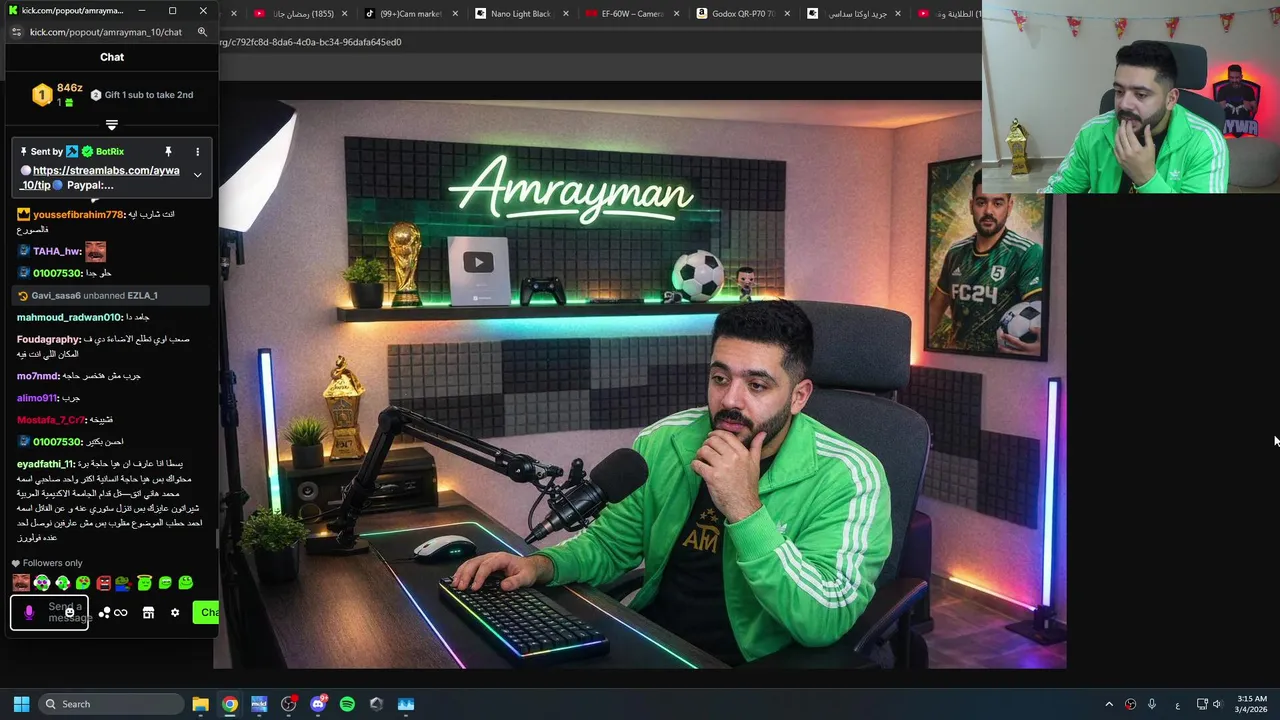Open the clock showing 3:15 AM

click(x=1252, y=704)
